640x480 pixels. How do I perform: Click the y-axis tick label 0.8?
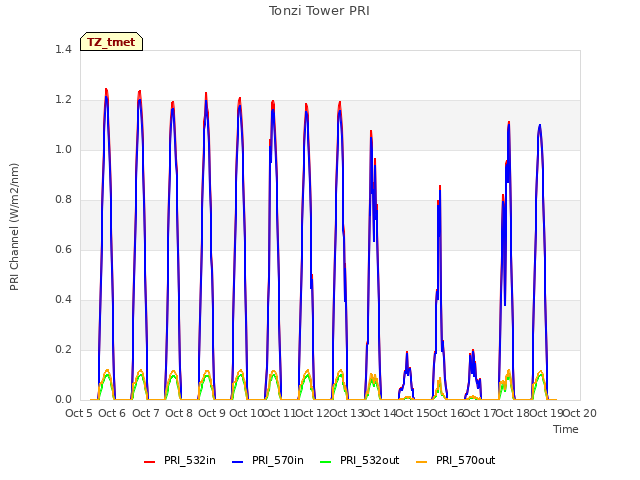click(x=63, y=200)
